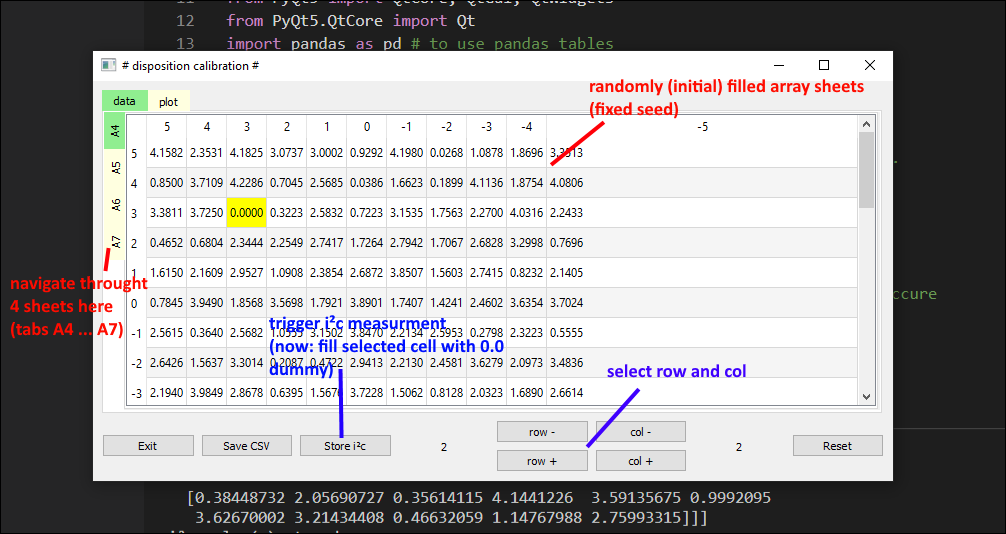The height and width of the screenshot is (534, 1006).
Task: Click cell with value 2.3531
Action: 207,153
